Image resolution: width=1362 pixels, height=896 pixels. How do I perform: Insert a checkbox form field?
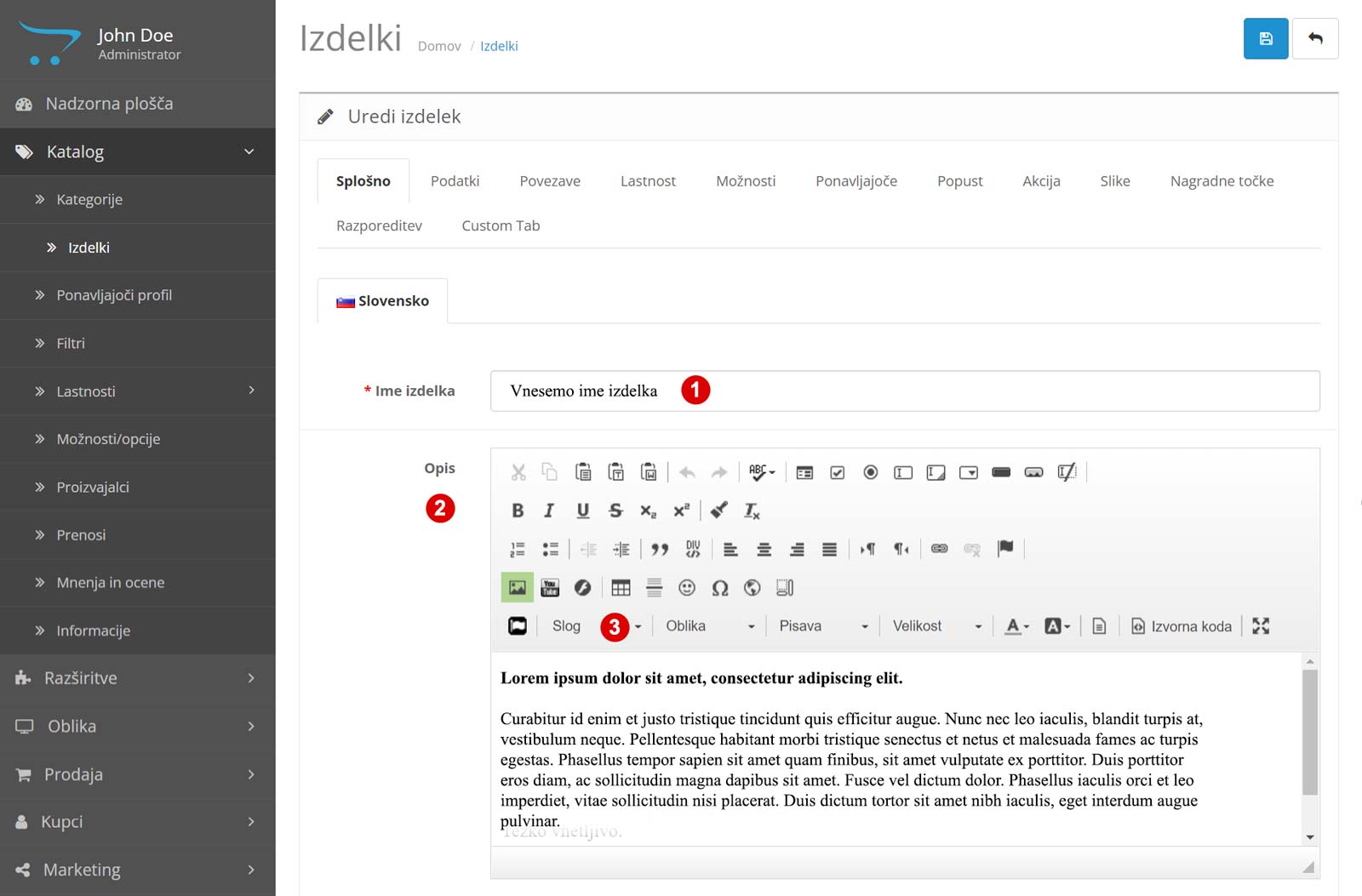click(837, 472)
